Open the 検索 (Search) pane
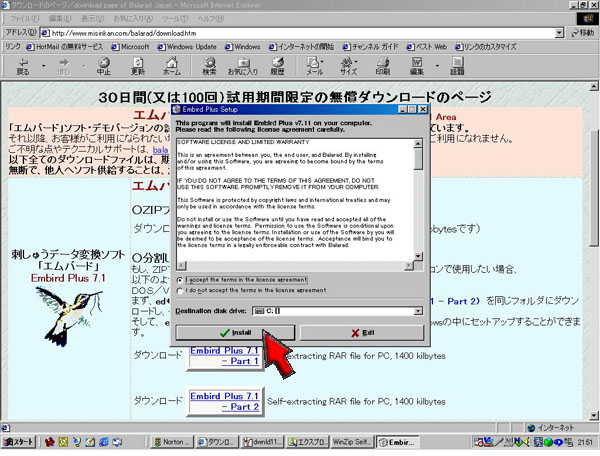Viewport: 600px width, 456px height. [209, 66]
